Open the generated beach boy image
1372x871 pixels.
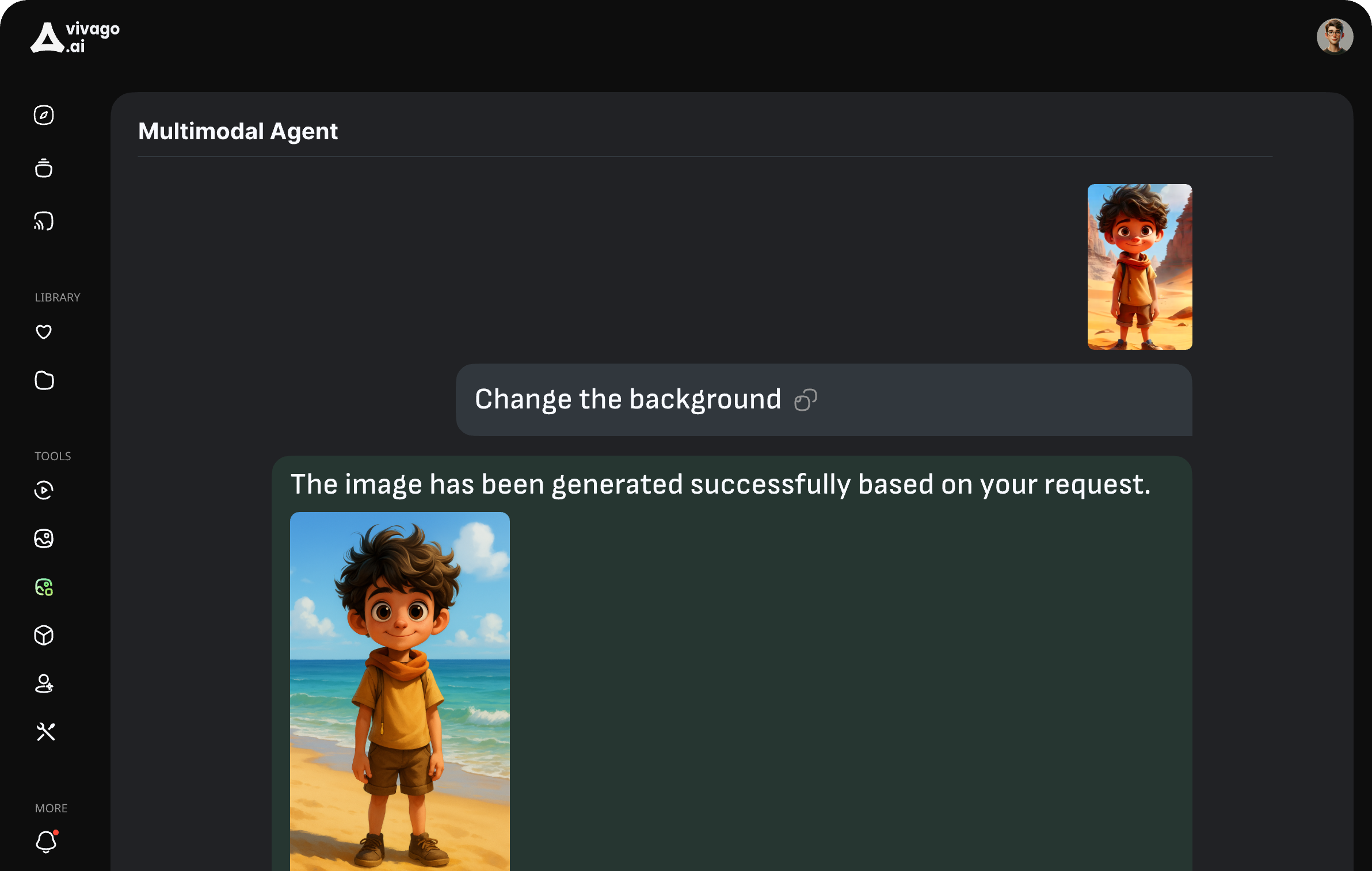400,692
